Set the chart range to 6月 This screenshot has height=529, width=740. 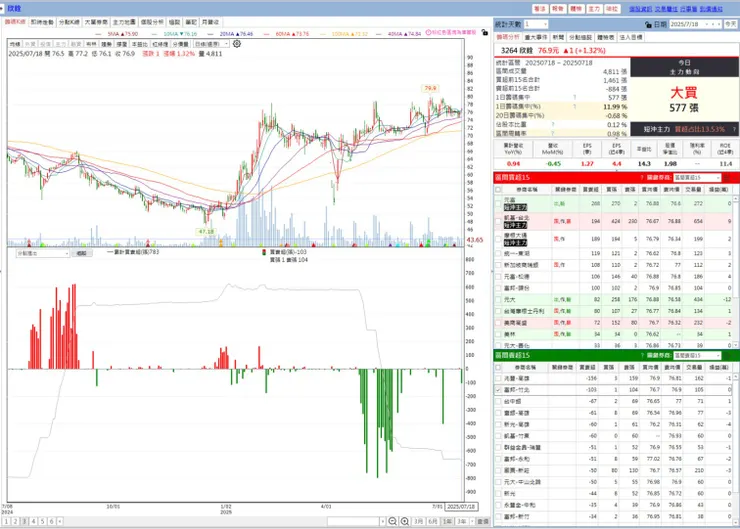(x=433, y=521)
